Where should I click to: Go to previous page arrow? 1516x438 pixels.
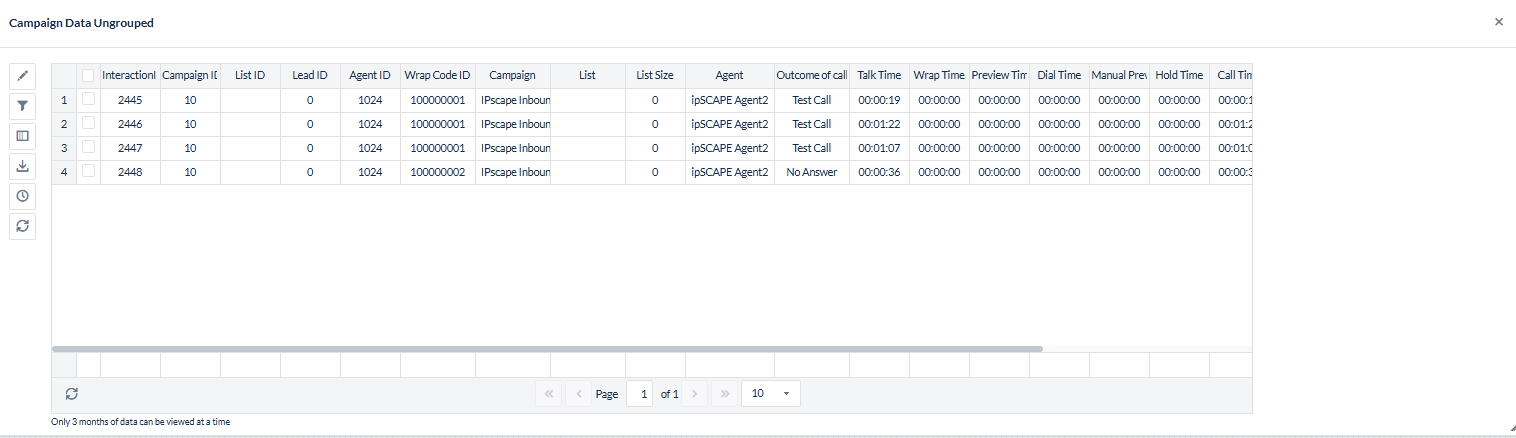579,394
